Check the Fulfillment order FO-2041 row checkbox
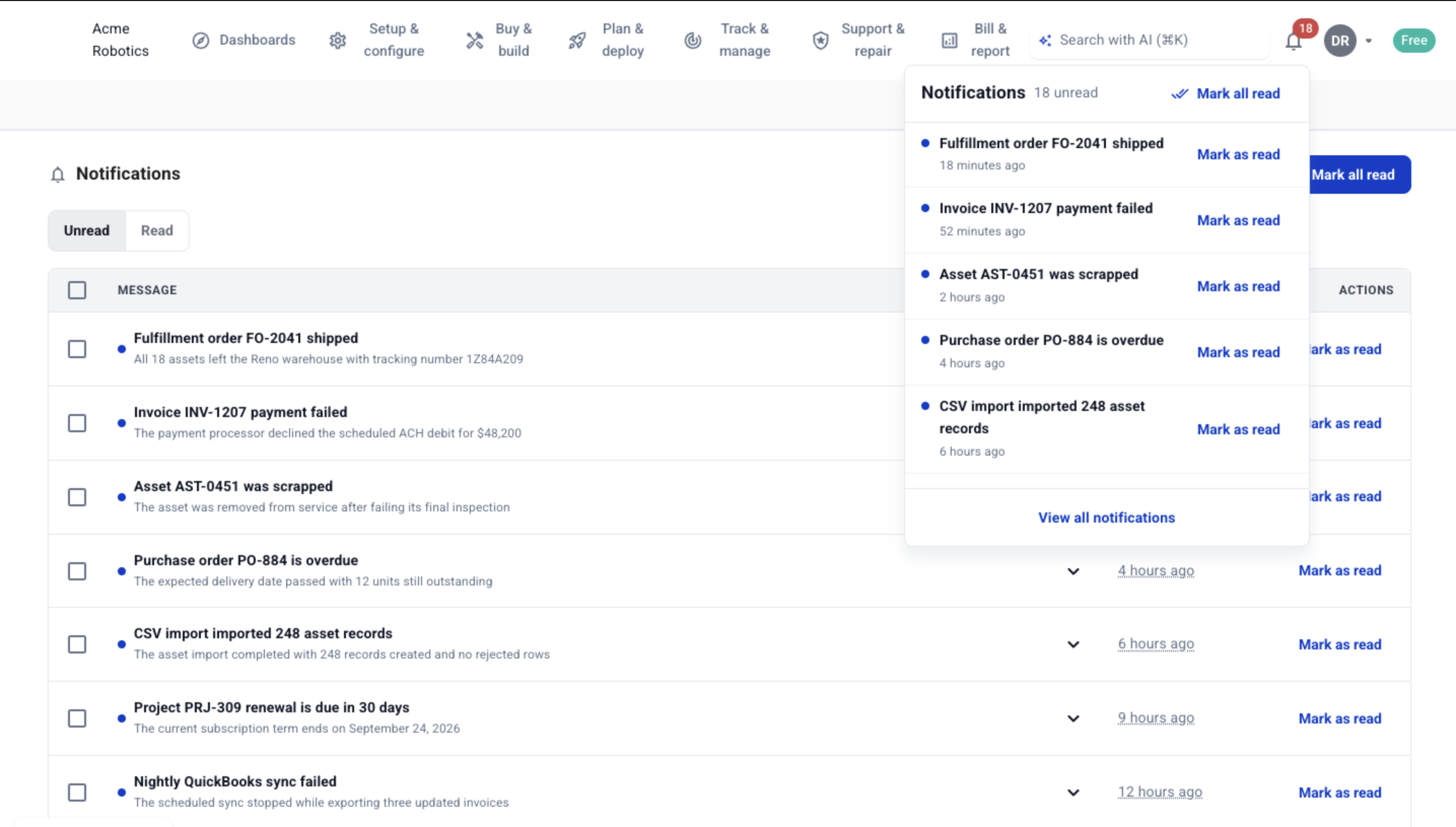This screenshot has height=827, width=1456. (x=77, y=349)
